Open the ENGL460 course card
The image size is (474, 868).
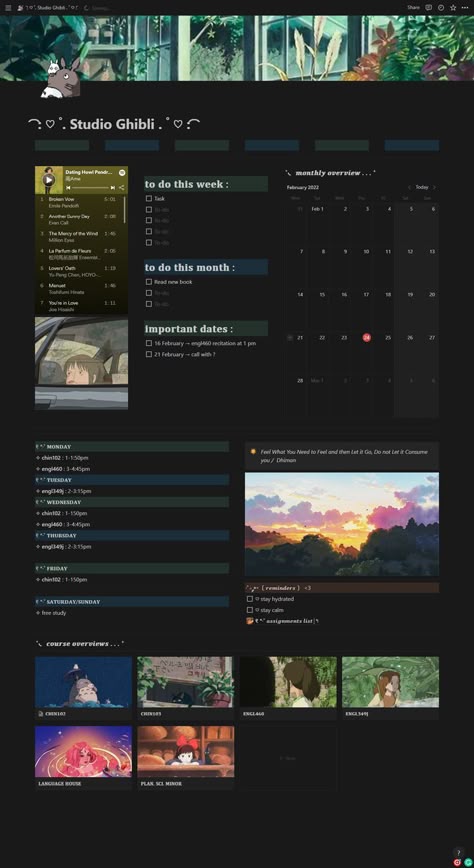coord(288,688)
